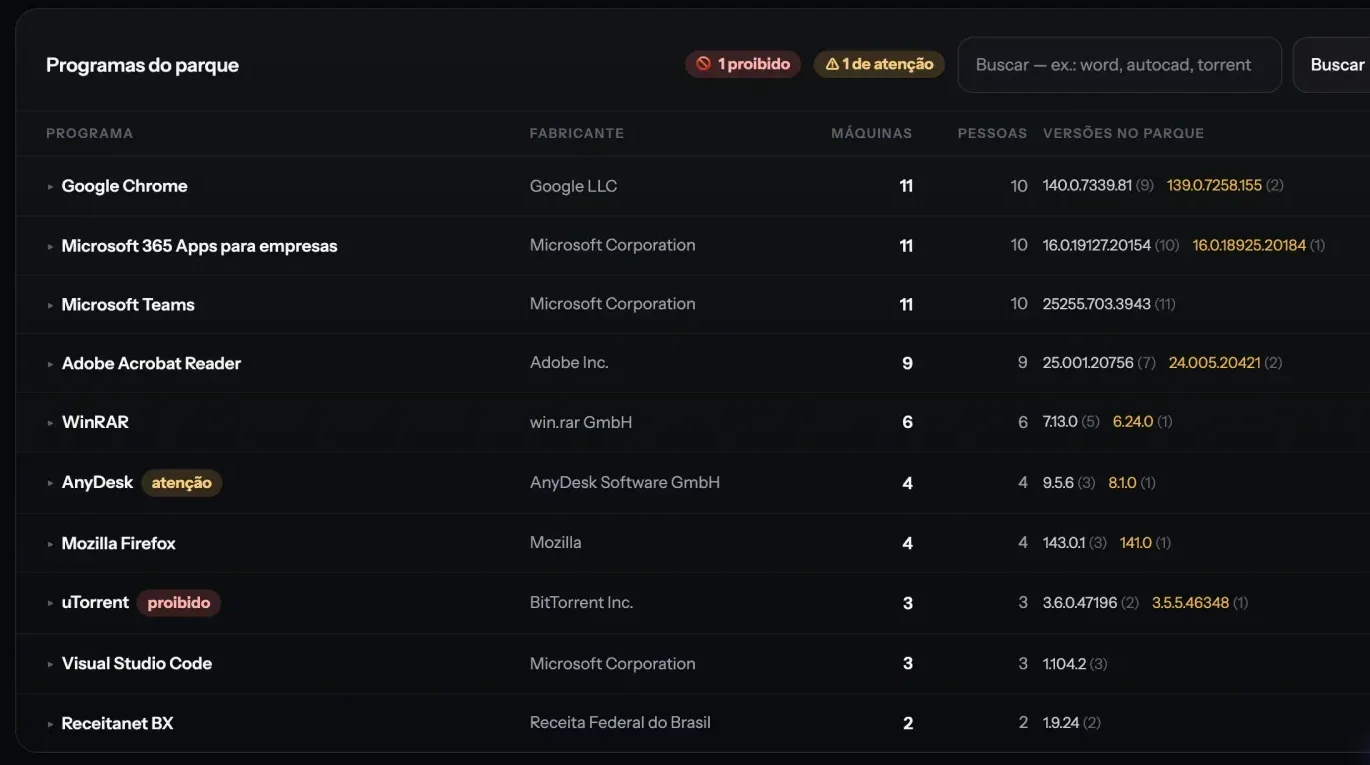
Task: Sort by the FABRICANTE column header
Action: click(x=577, y=133)
